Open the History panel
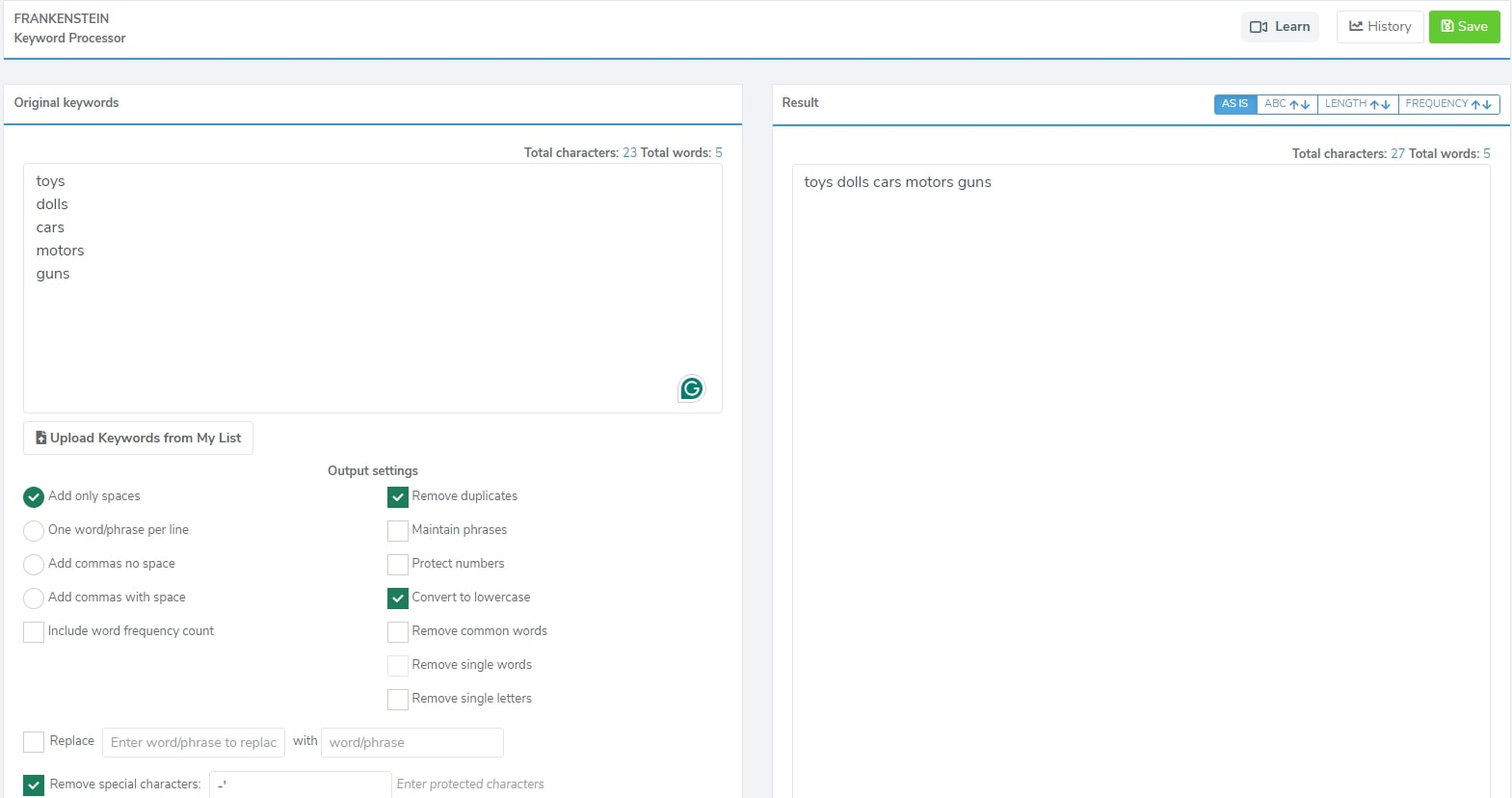This screenshot has height=798, width=1512. (x=1380, y=27)
